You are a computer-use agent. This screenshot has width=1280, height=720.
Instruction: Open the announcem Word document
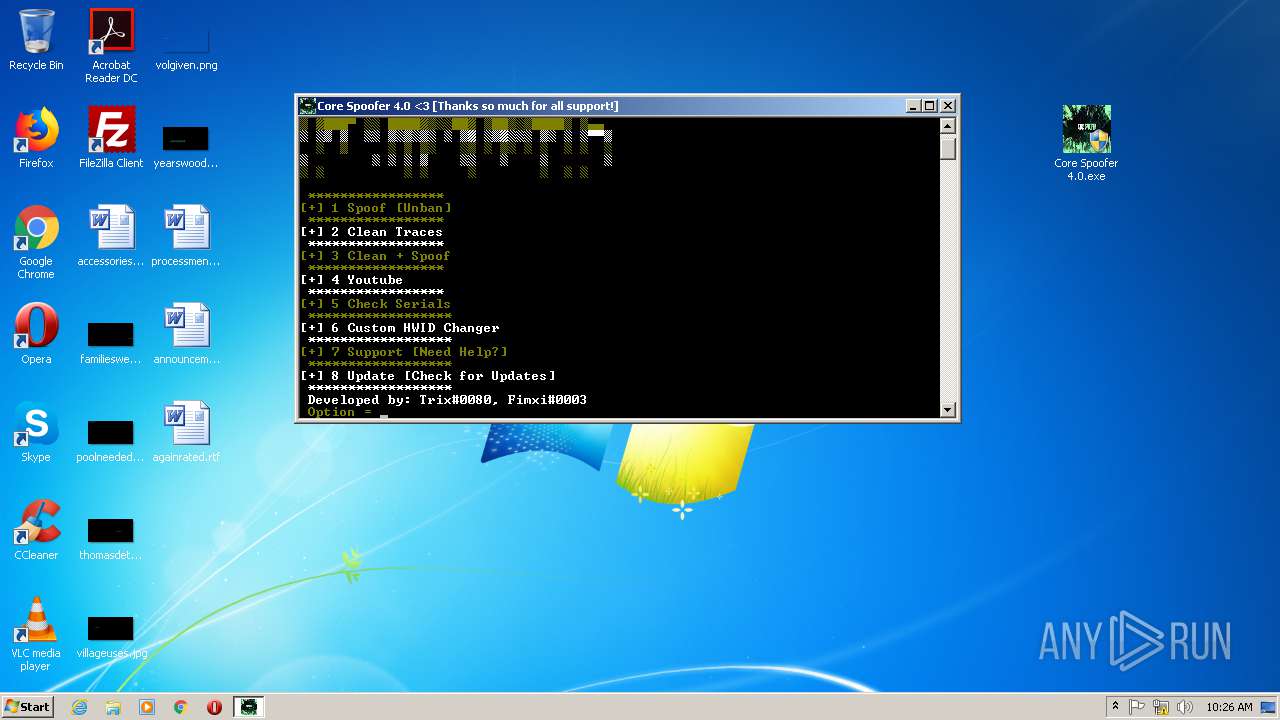pos(186,334)
